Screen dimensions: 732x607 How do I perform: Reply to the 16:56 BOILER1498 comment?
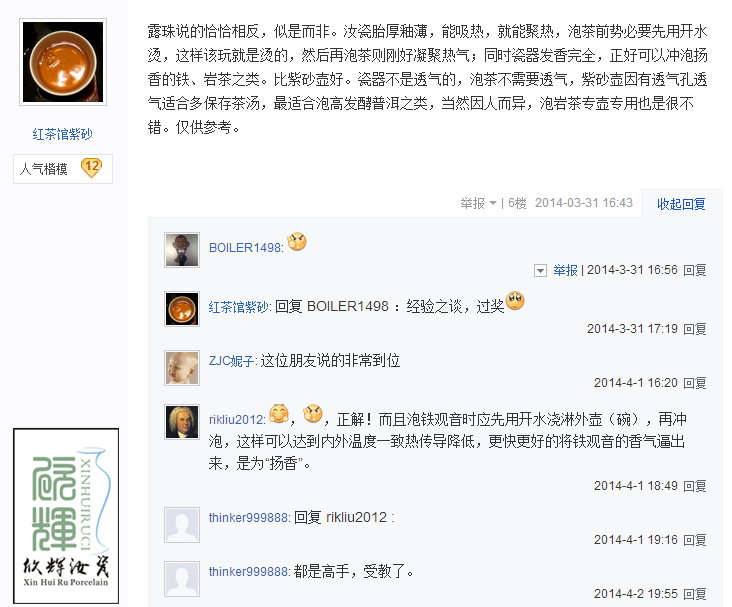695,270
